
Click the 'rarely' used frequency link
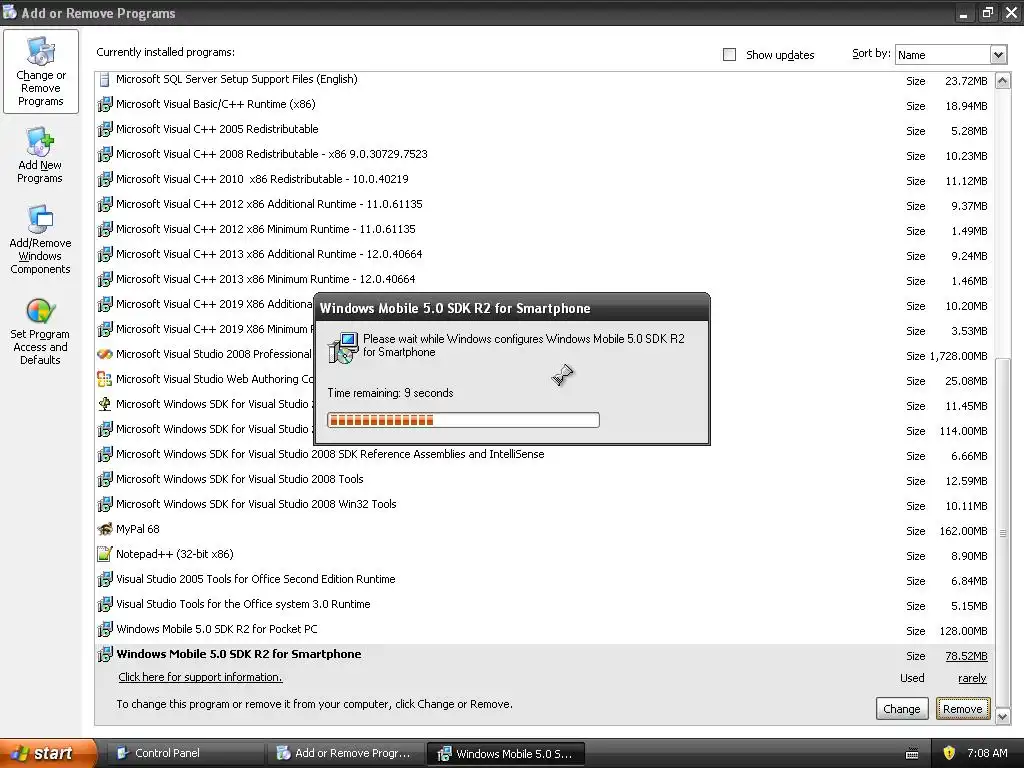[x=972, y=679]
